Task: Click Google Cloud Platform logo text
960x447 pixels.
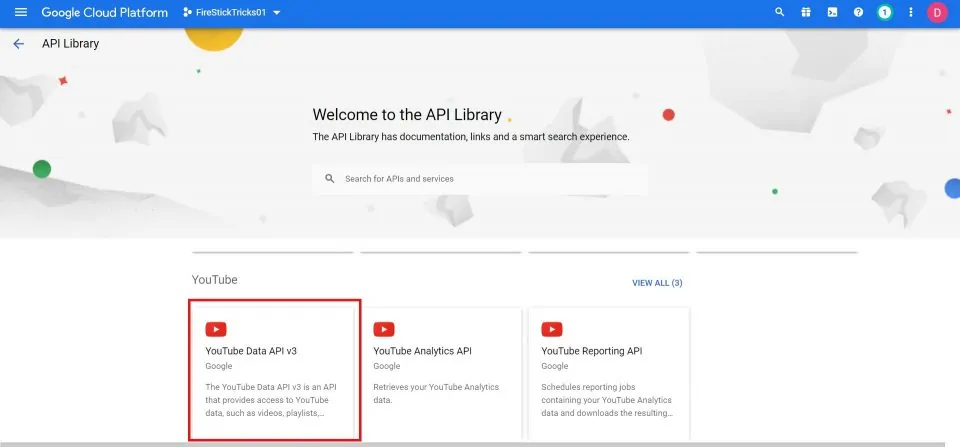Action: tap(105, 12)
